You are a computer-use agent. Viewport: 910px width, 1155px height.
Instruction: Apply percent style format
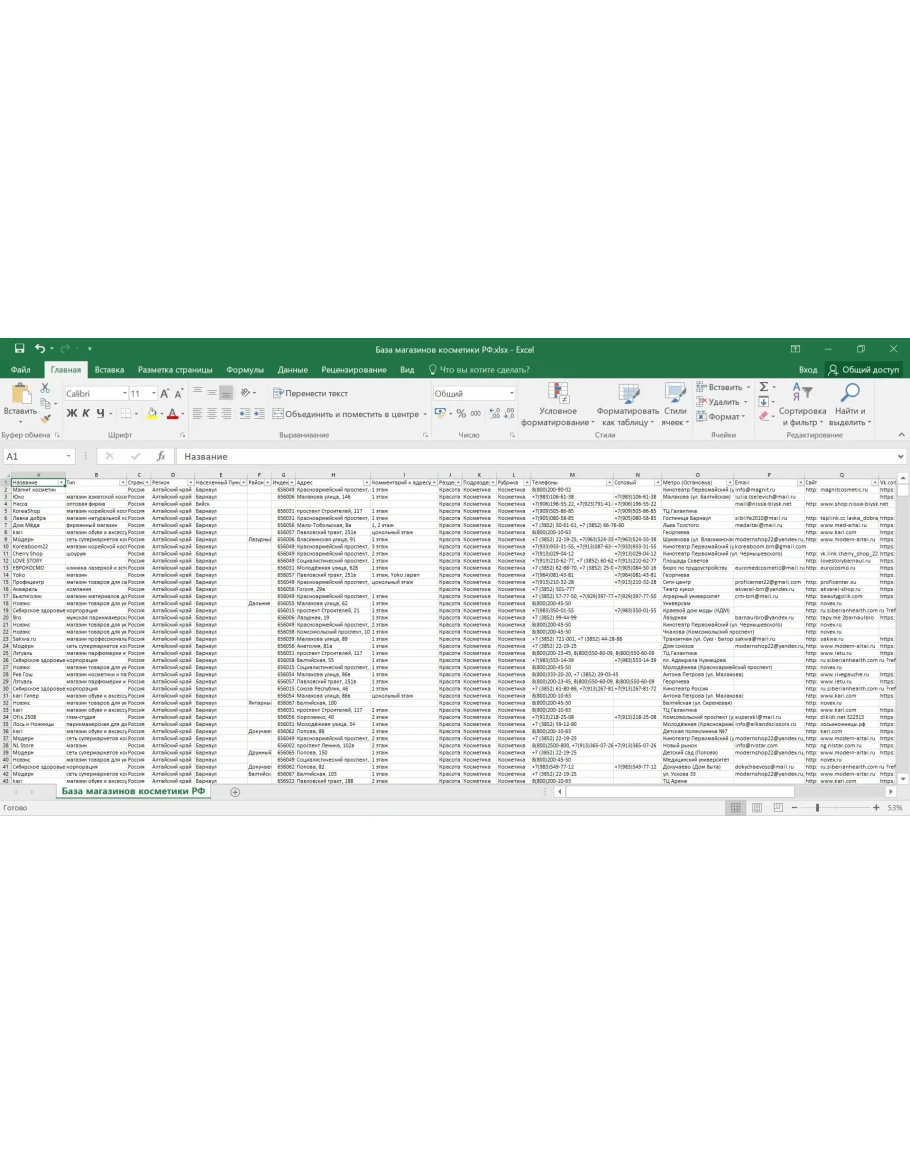461,414
